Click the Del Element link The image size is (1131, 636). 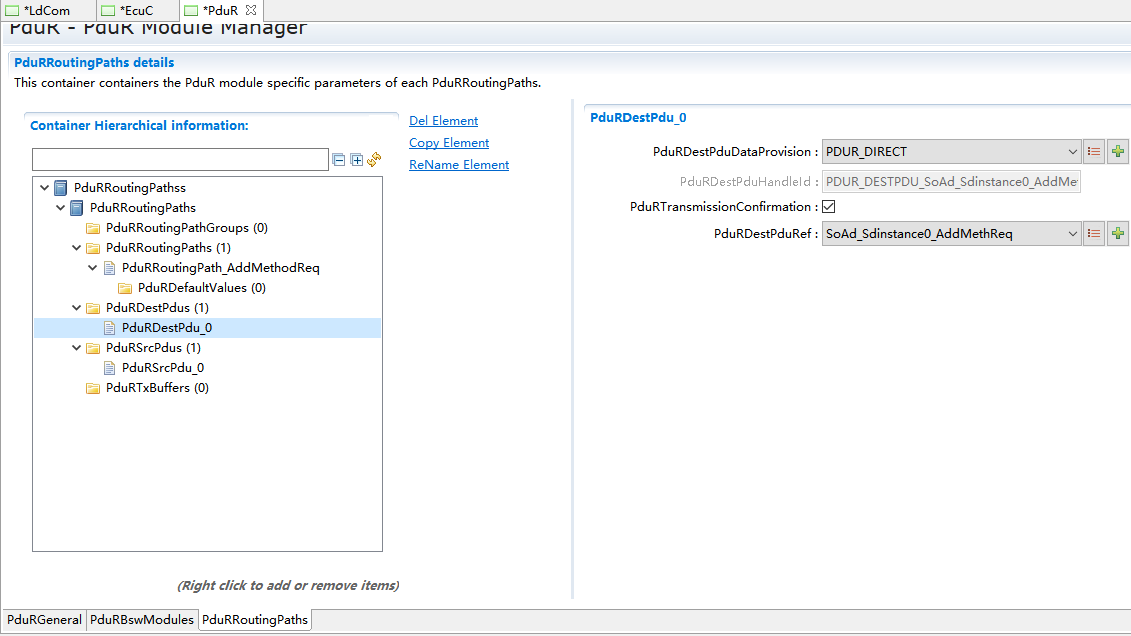click(x=443, y=121)
